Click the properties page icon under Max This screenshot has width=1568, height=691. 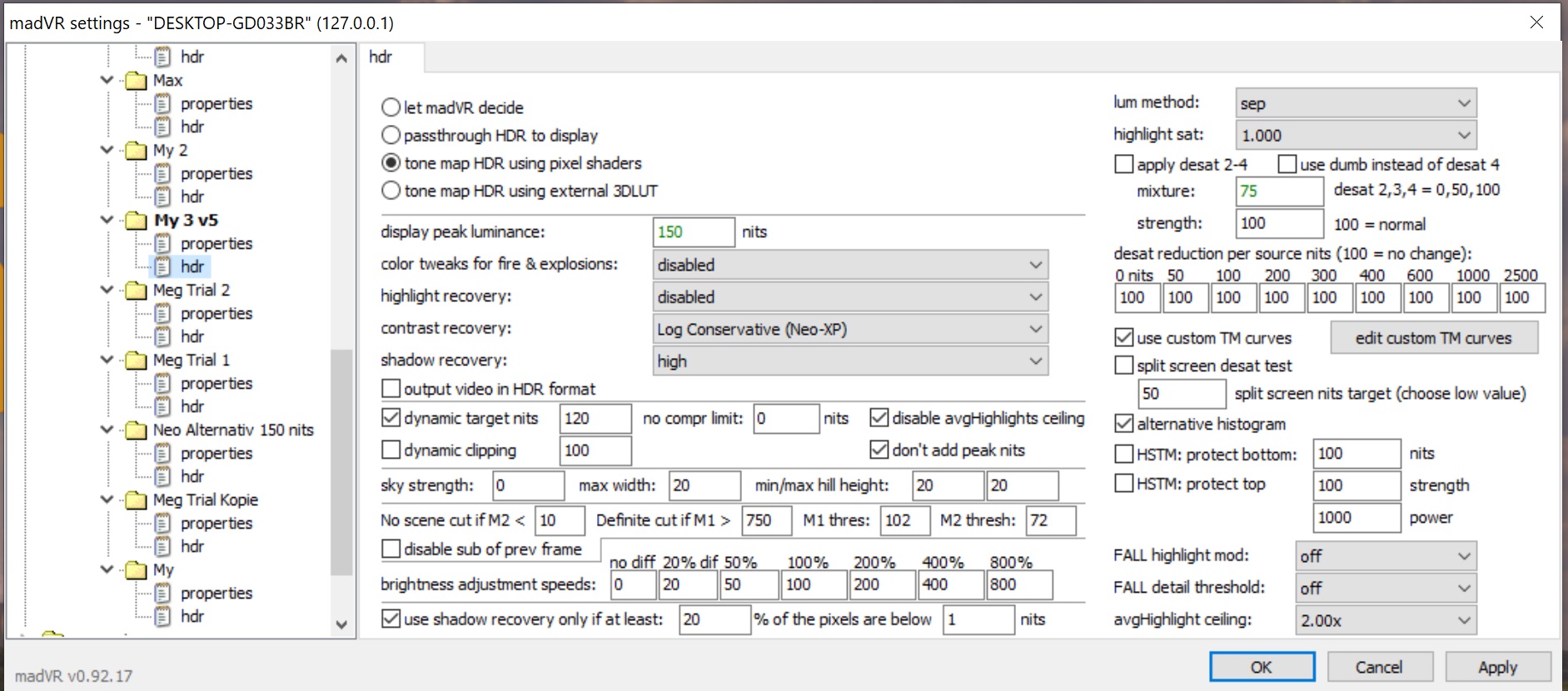tap(163, 104)
